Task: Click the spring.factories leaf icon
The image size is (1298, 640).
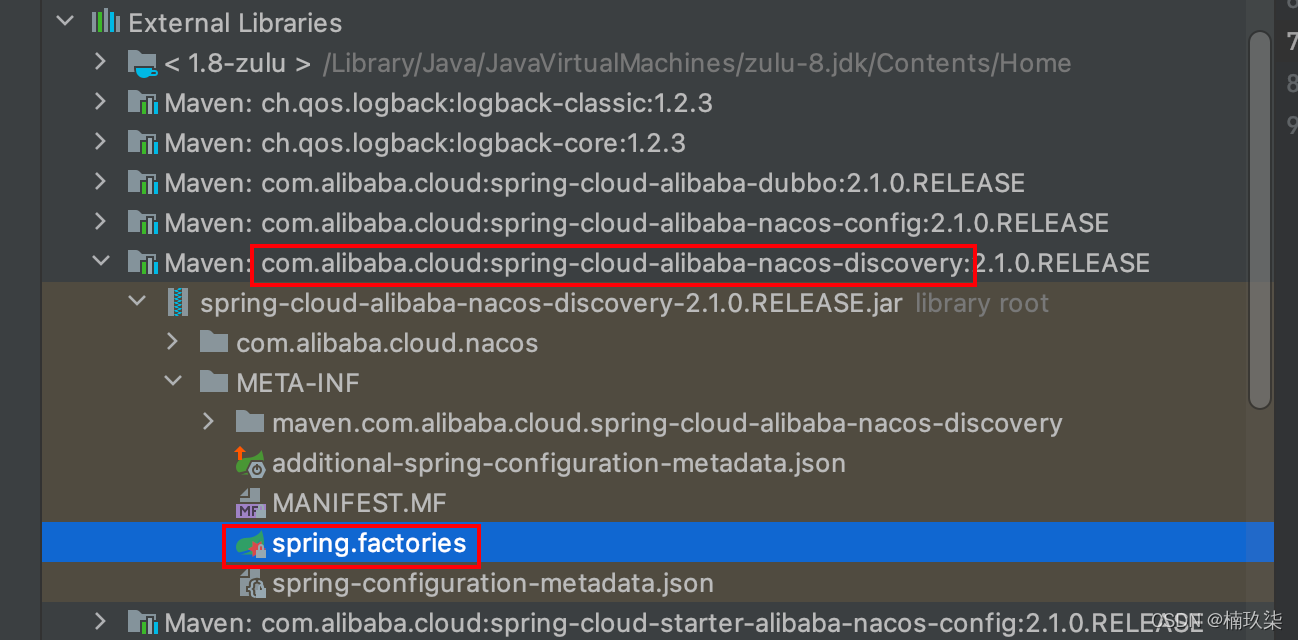Action: coord(249,544)
